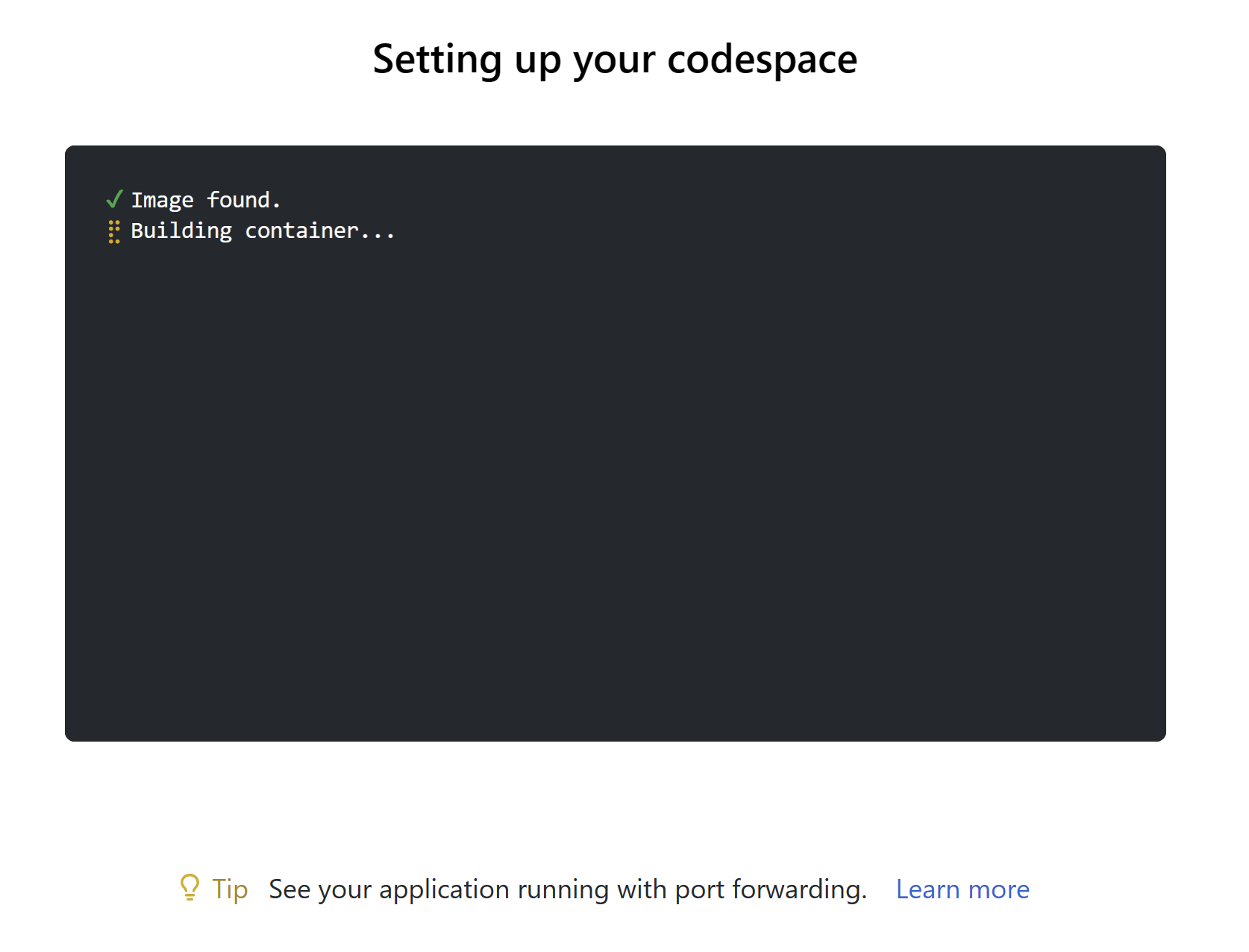The height and width of the screenshot is (952, 1249).
Task: Click the word "Building" in the log
Action: tap(181, 231)
